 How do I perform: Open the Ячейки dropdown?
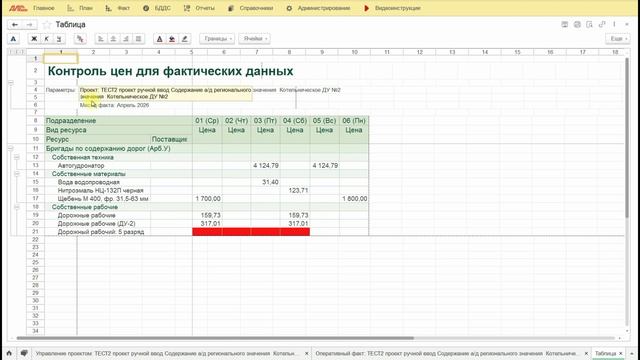tap(255, 39)
